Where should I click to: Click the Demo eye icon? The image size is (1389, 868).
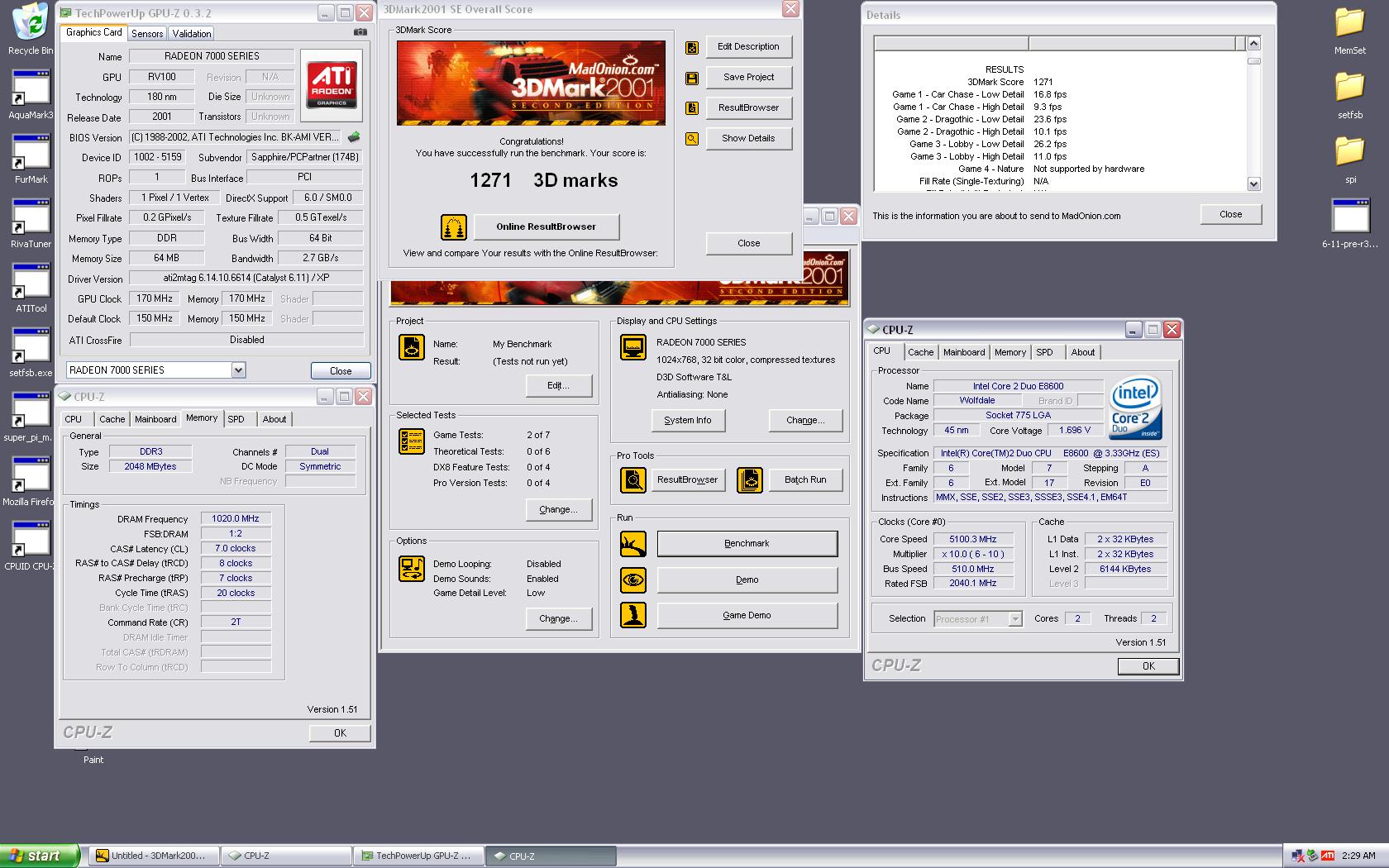pos(633,579)
